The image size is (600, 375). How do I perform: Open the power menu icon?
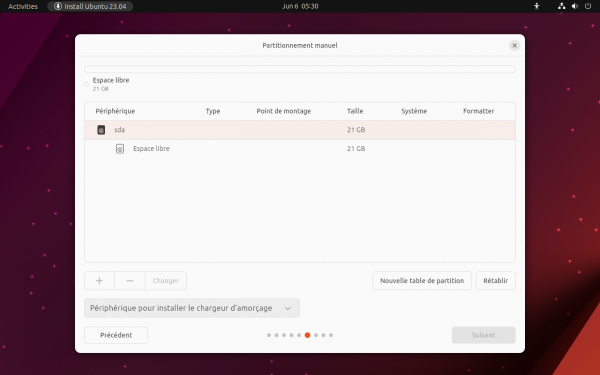[588, 6]
